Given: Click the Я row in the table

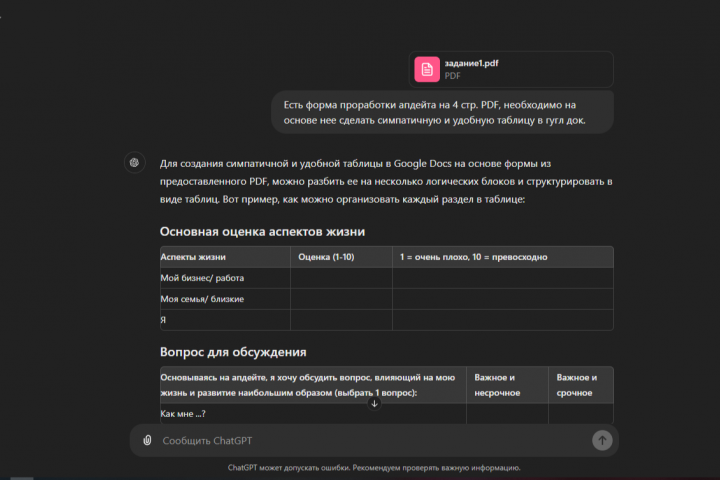Looking at the screenshot, I should (387, 320).
